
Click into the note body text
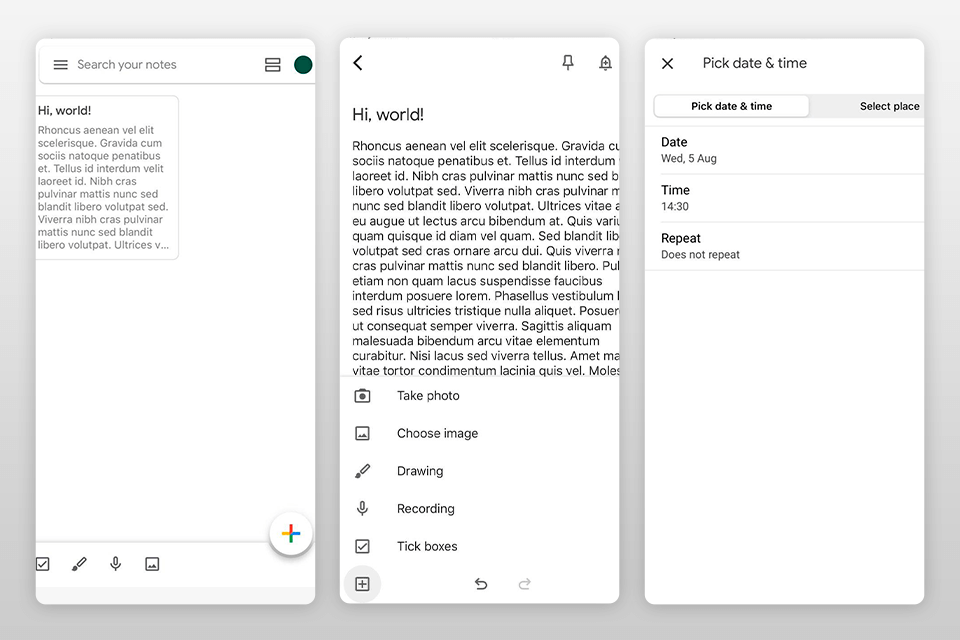click(x=486, y=258)
